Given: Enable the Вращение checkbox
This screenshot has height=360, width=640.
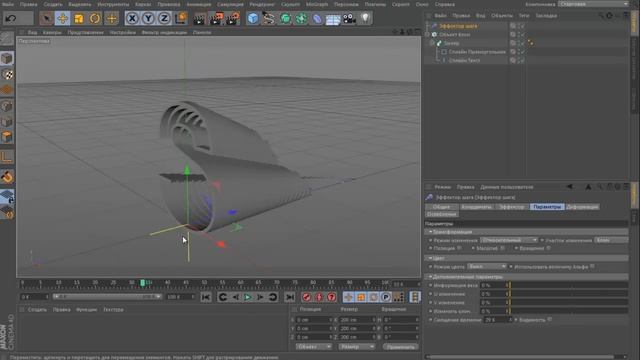Looking at the screenshot, I should [549, 248].
